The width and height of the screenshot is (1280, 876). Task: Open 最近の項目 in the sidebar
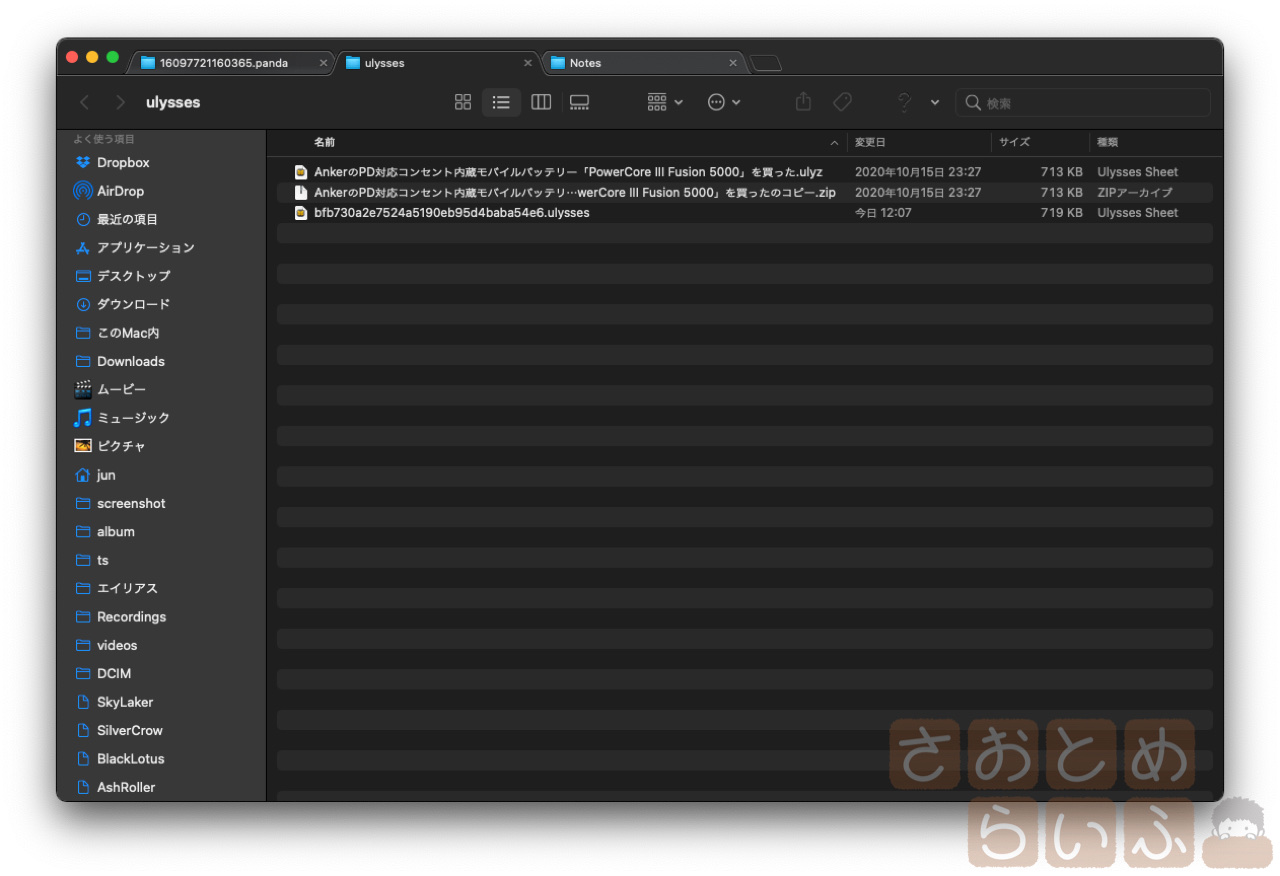(x=127, y=219)
